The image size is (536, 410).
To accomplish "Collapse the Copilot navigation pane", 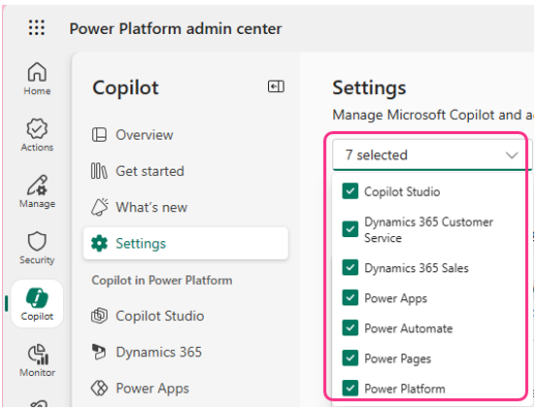I will pos(276,87).
